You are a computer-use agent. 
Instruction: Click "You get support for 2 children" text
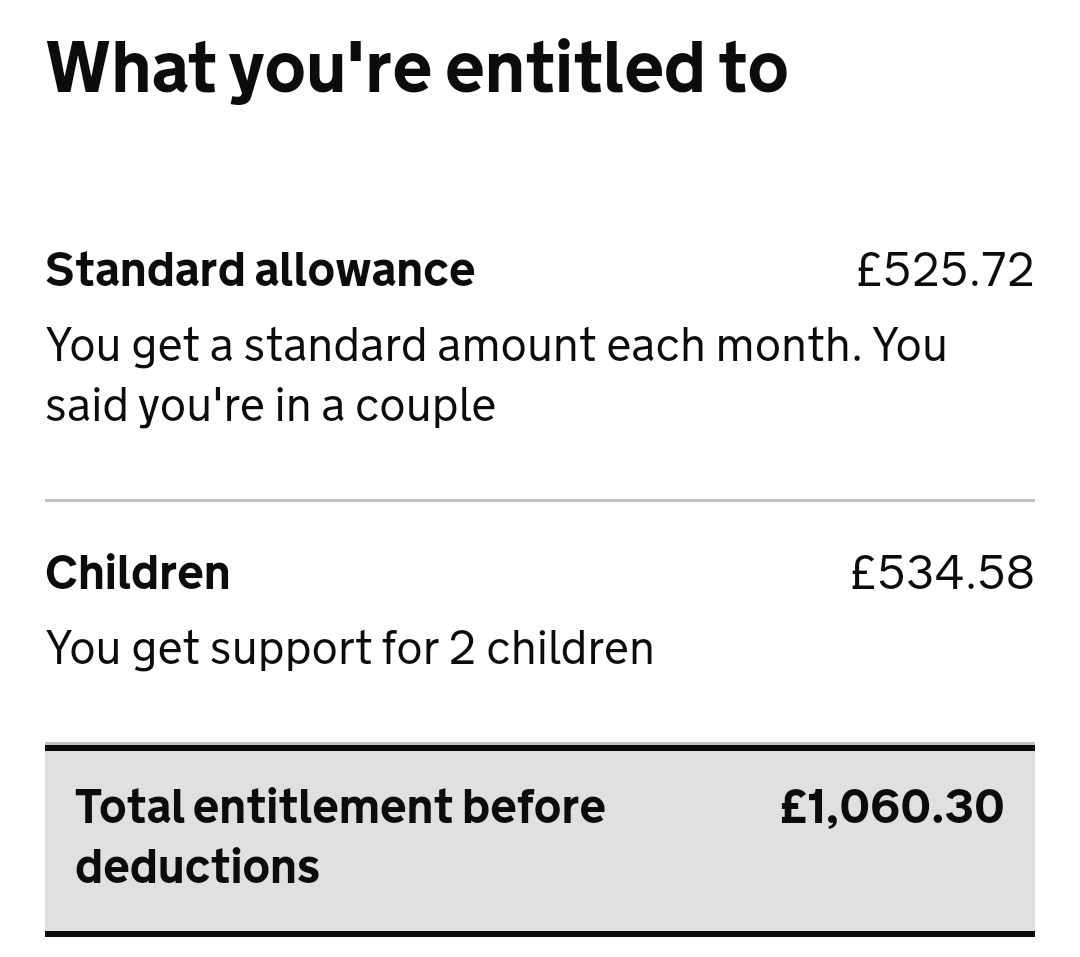350,648
